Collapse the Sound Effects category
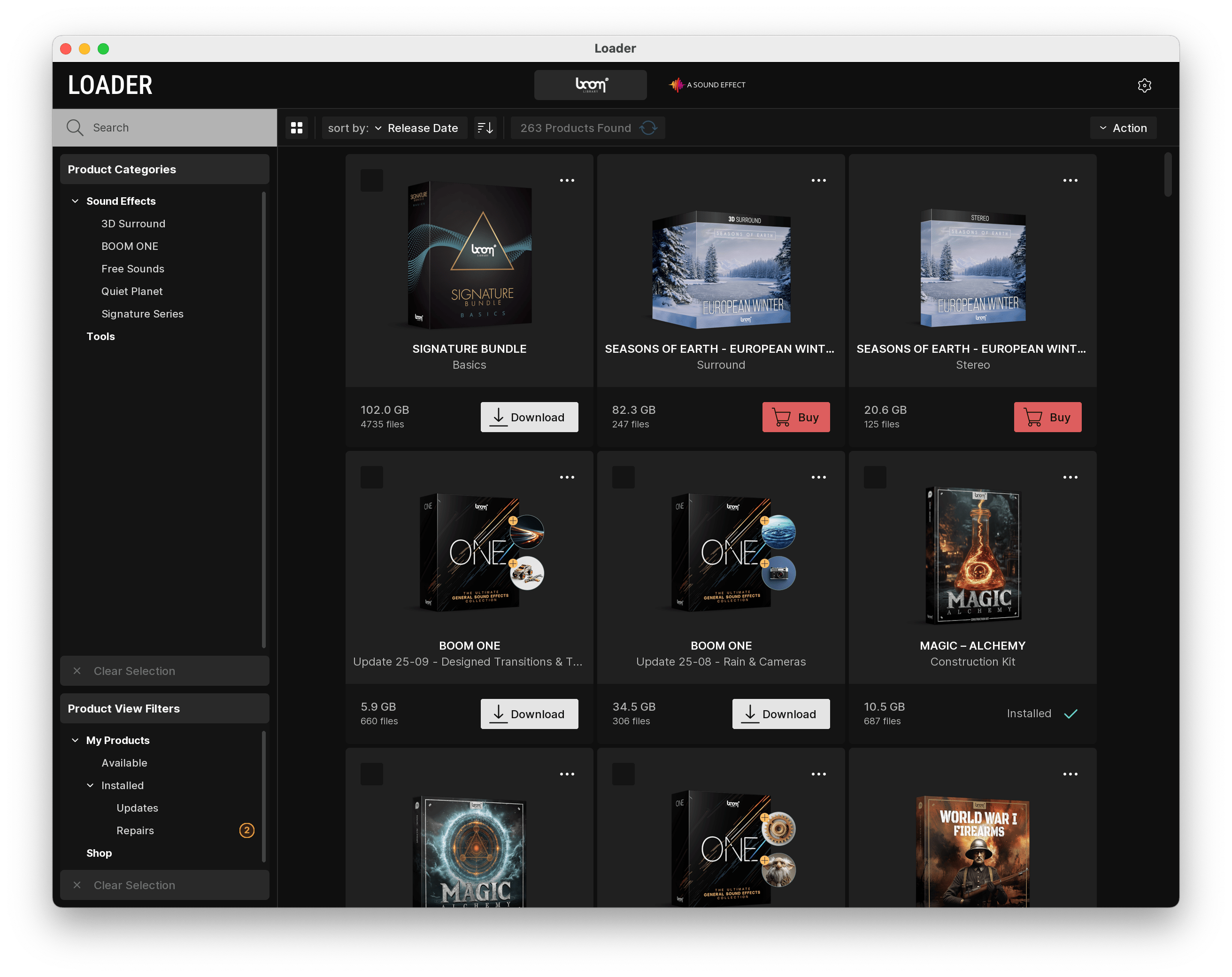The height and width of the screenshot is (977, 1232). coord(75,201)
